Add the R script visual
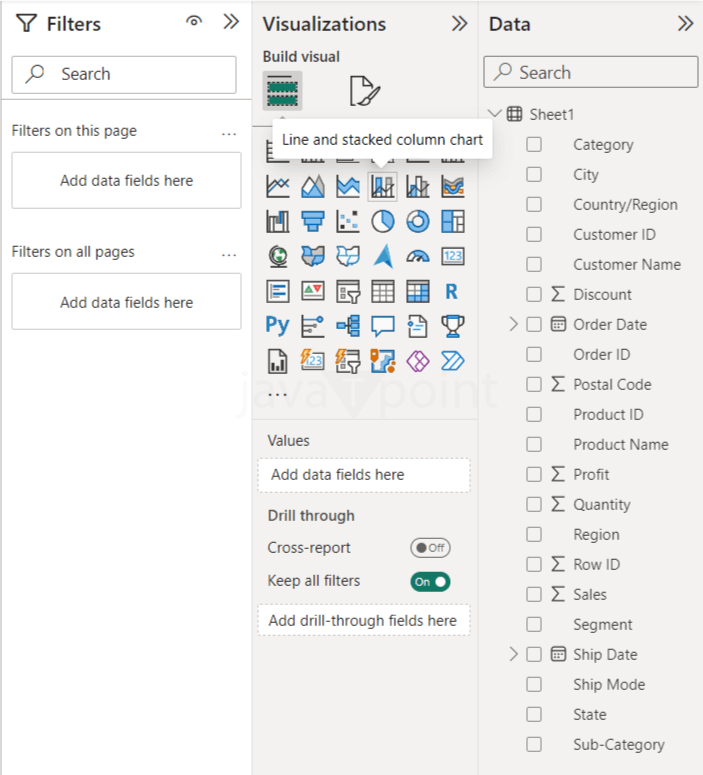 click(453, 292)
